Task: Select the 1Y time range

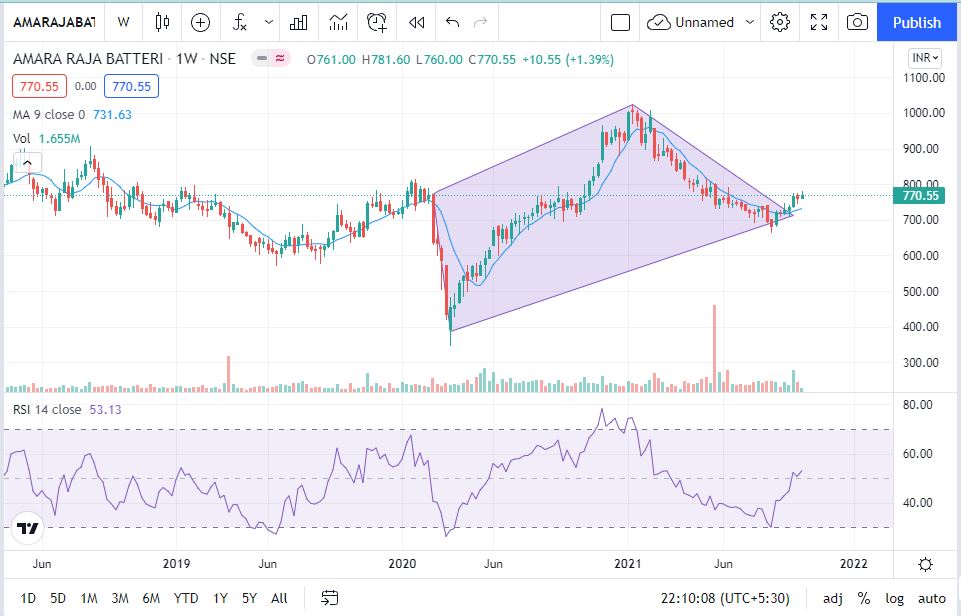Action: [x=220, y=598]
